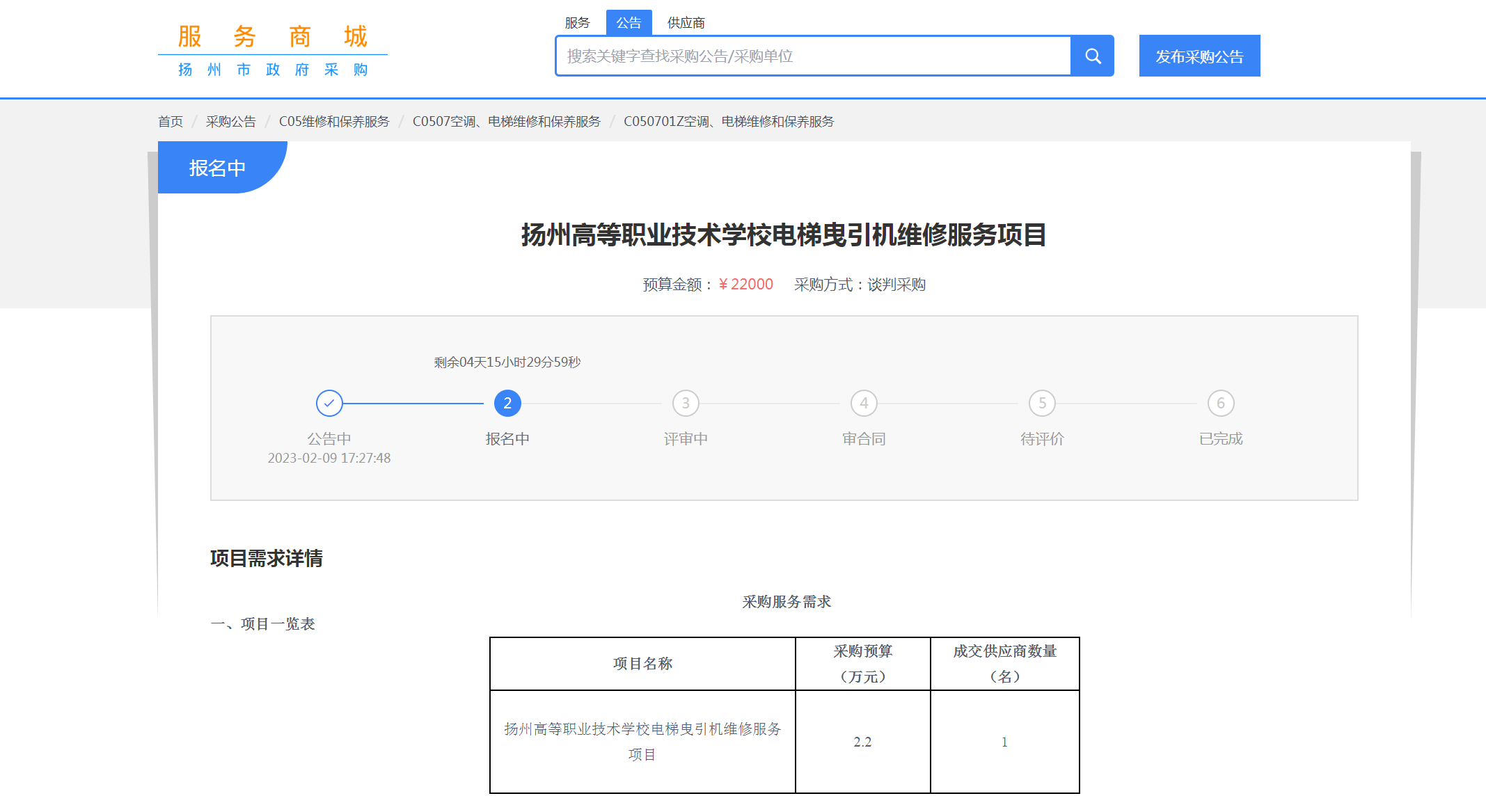Open the 采购公告 breadcrumb link
The image size is (1486, 812).
click(231, 122)
